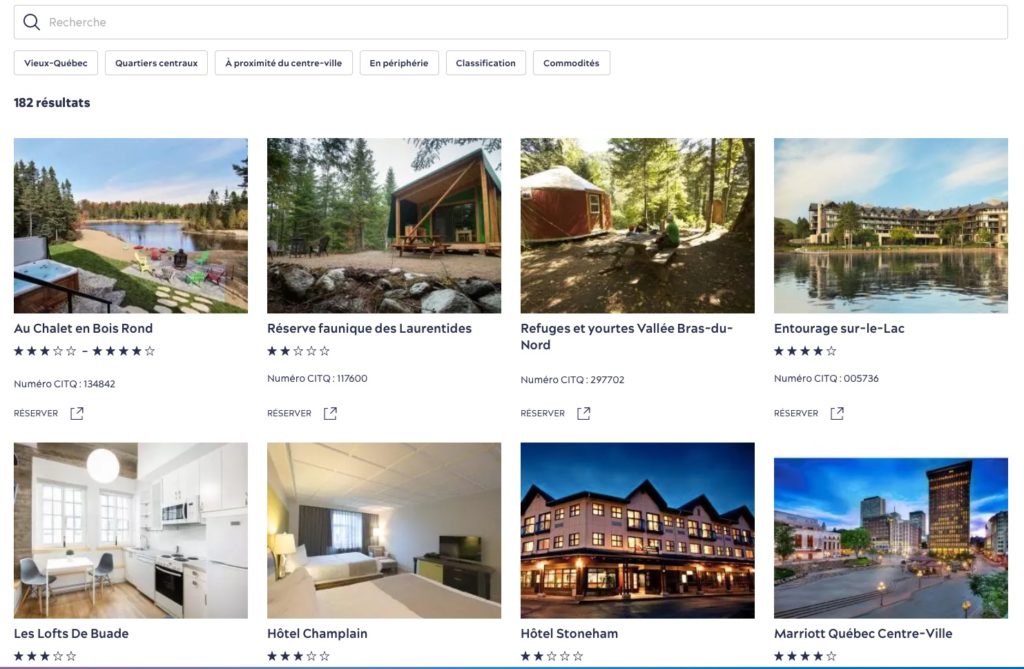This screenshot has height=669, width=1024.
Task: Open external link icon for Au Chalet en Bois Rond
Action: click(x=77, y=413)
